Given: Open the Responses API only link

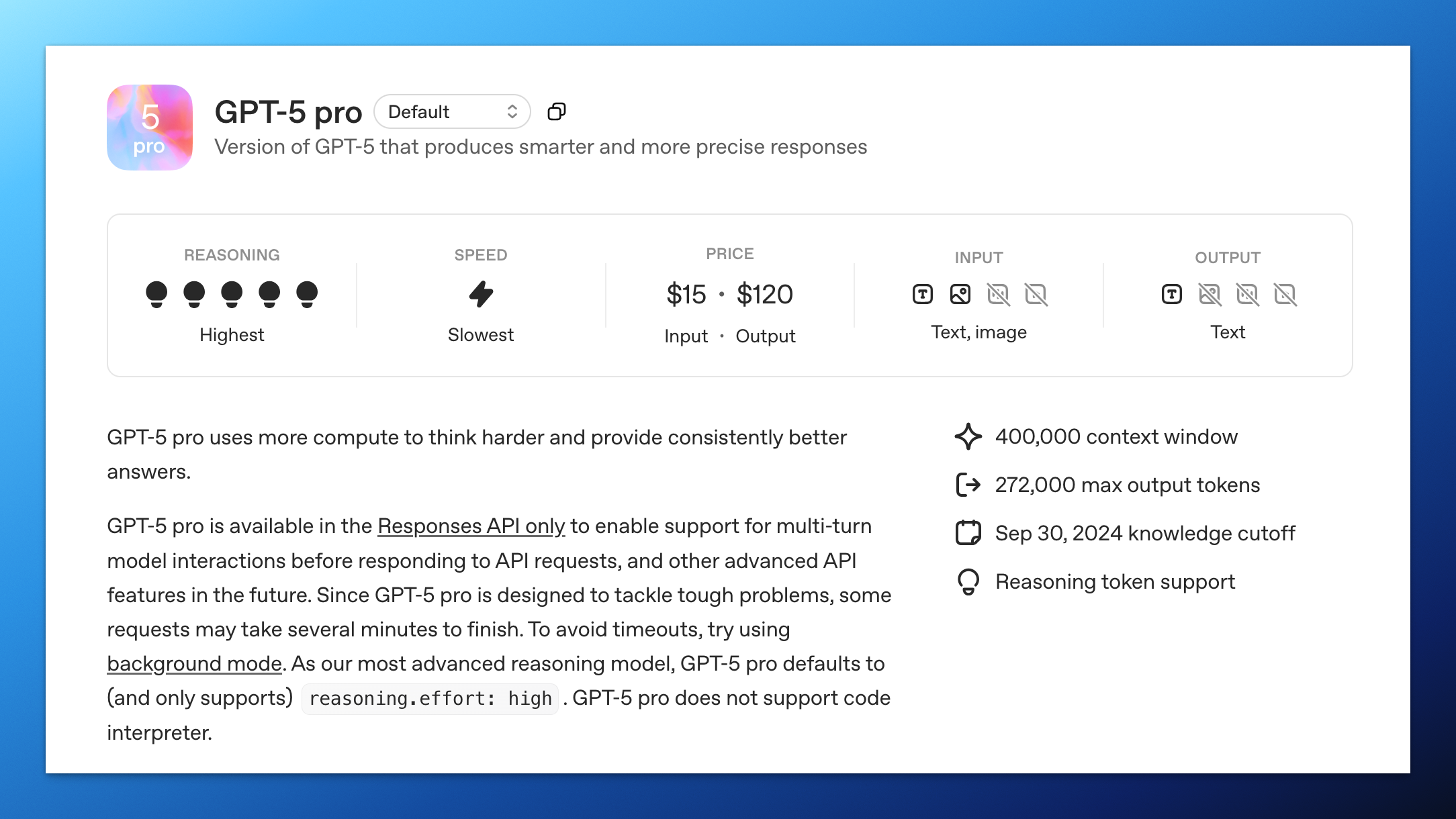Looking at the screenshot, I should click(471, 526).
